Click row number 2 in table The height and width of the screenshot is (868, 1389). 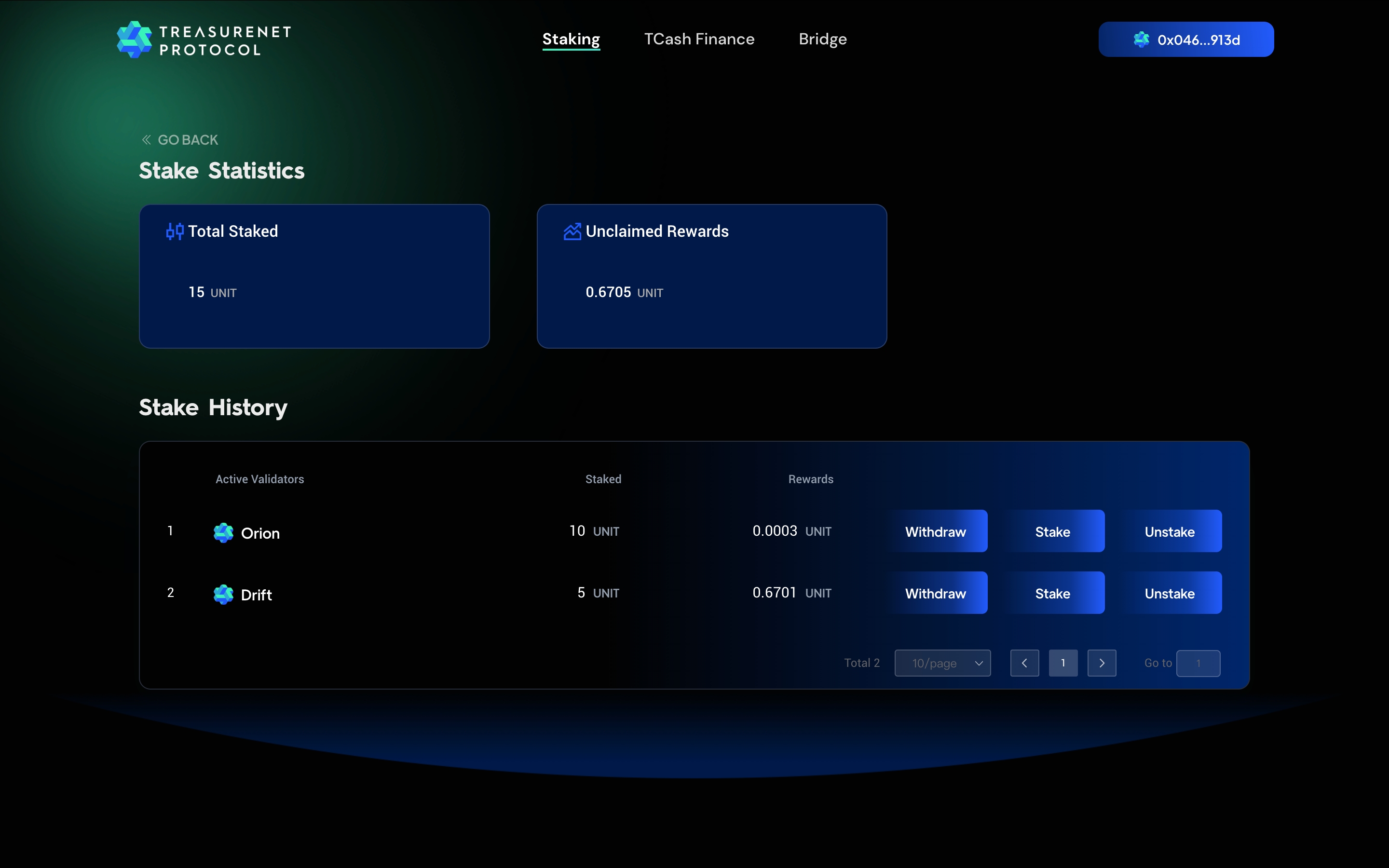click(x=170, y=593)
